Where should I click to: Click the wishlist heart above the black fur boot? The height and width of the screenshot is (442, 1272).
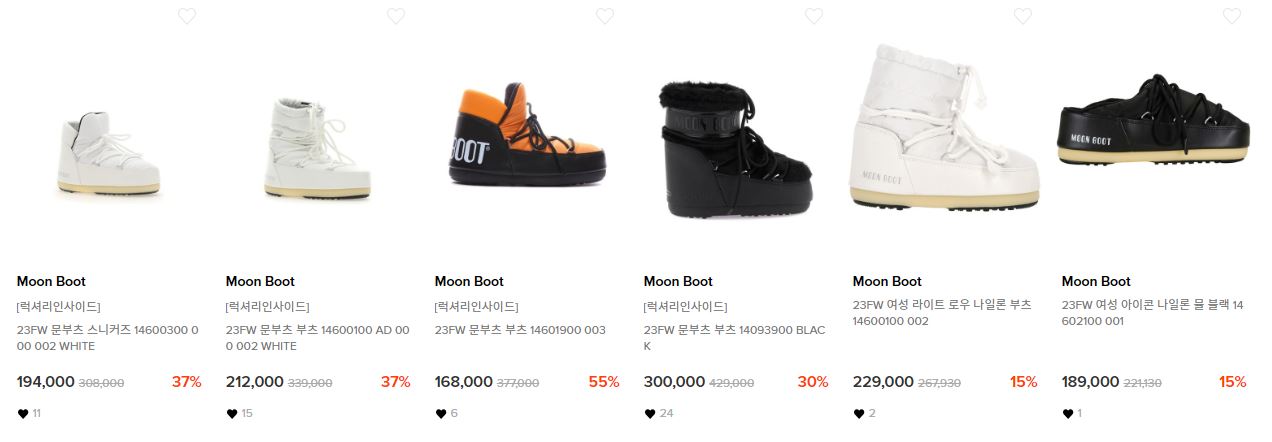[x=814, y=16]
